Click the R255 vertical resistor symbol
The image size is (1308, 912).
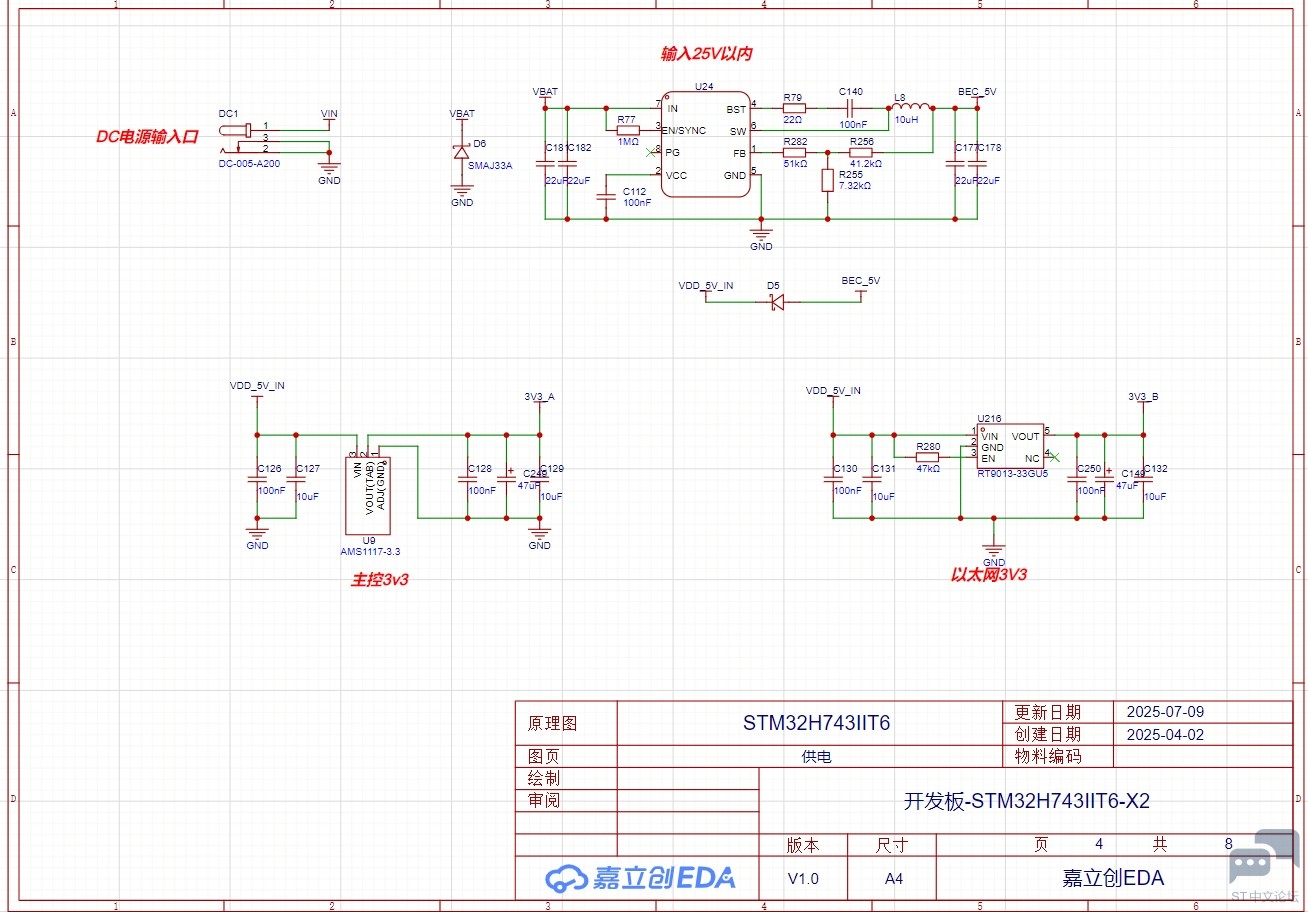click(x=828, y=181)
